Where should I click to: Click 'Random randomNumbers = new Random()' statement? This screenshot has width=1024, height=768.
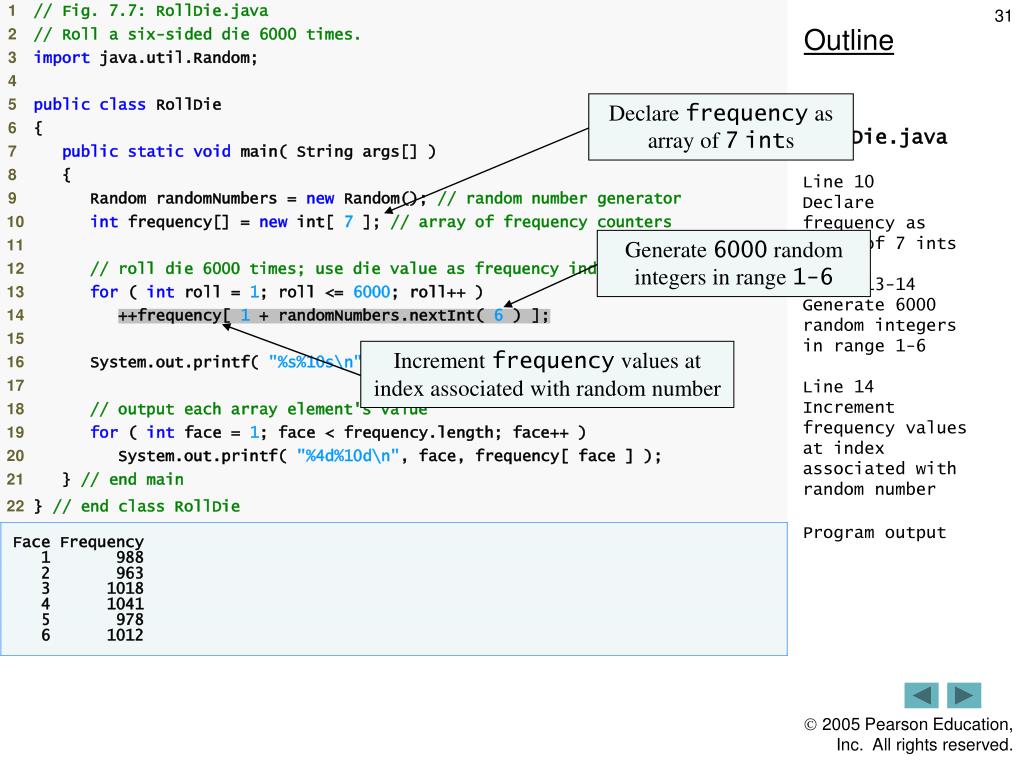[x=258, y=199]
